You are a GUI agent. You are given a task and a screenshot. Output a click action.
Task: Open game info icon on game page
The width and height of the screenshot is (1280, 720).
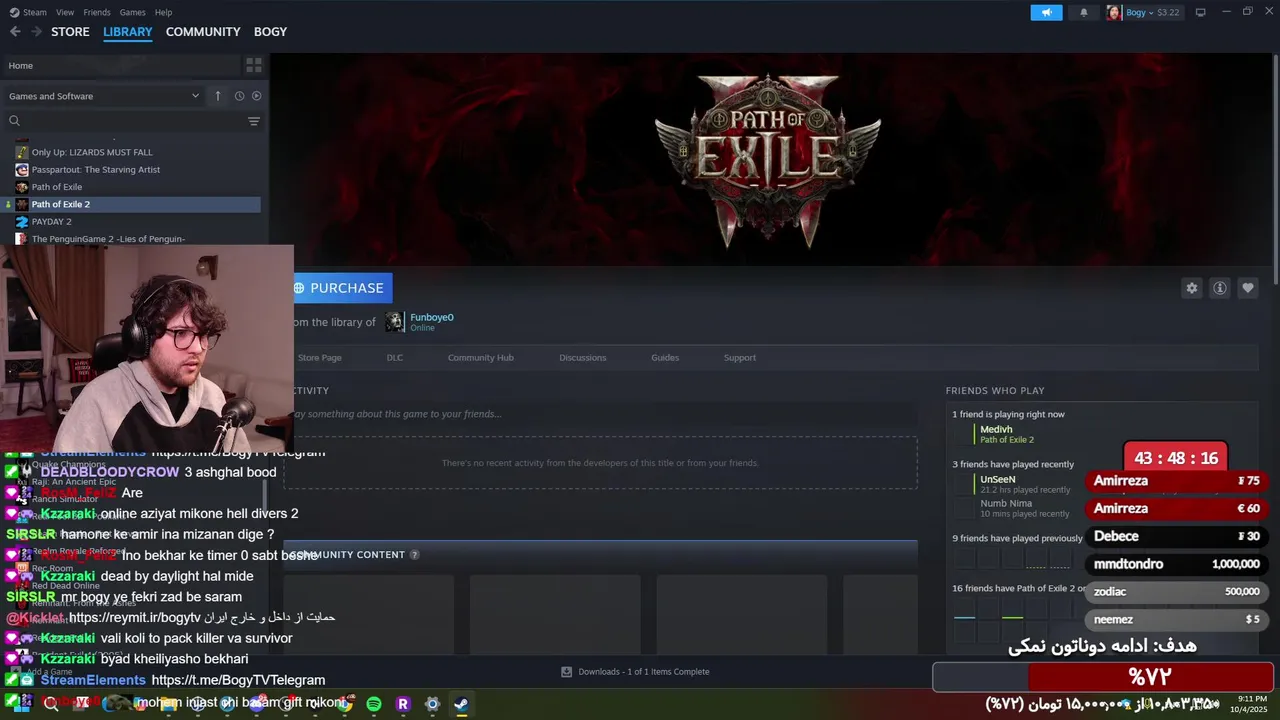coord(1219,288)
